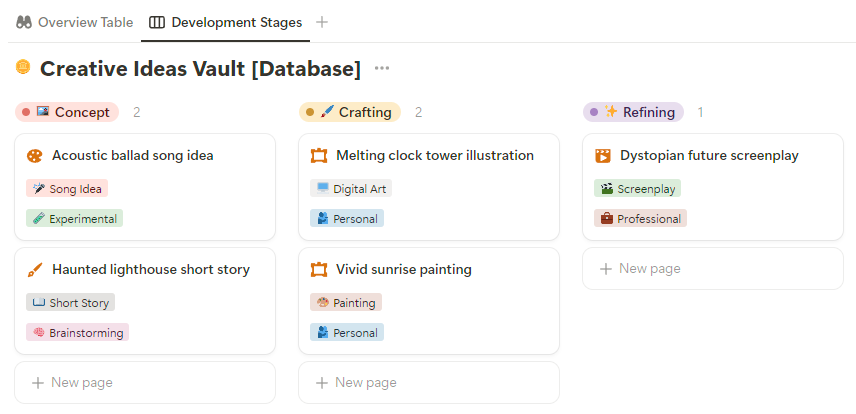This screenshot has width=856, height=414.
Task: Open the three-dot menu next to database title
Action: (381, 69)
